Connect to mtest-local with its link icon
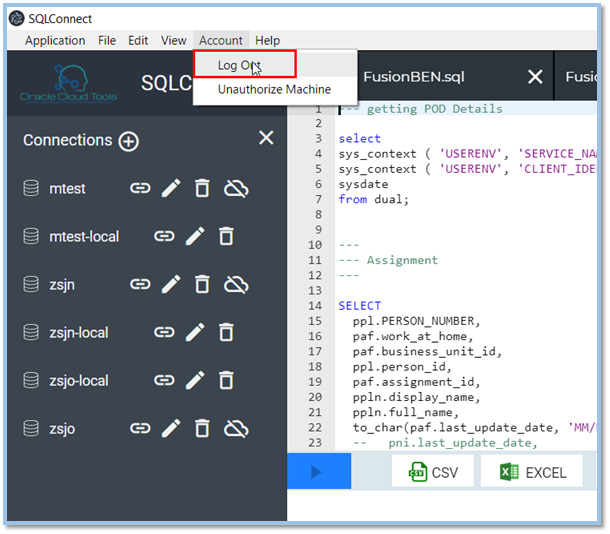The width and height of the screenshot is (610, 534). [x=164, y=236]
